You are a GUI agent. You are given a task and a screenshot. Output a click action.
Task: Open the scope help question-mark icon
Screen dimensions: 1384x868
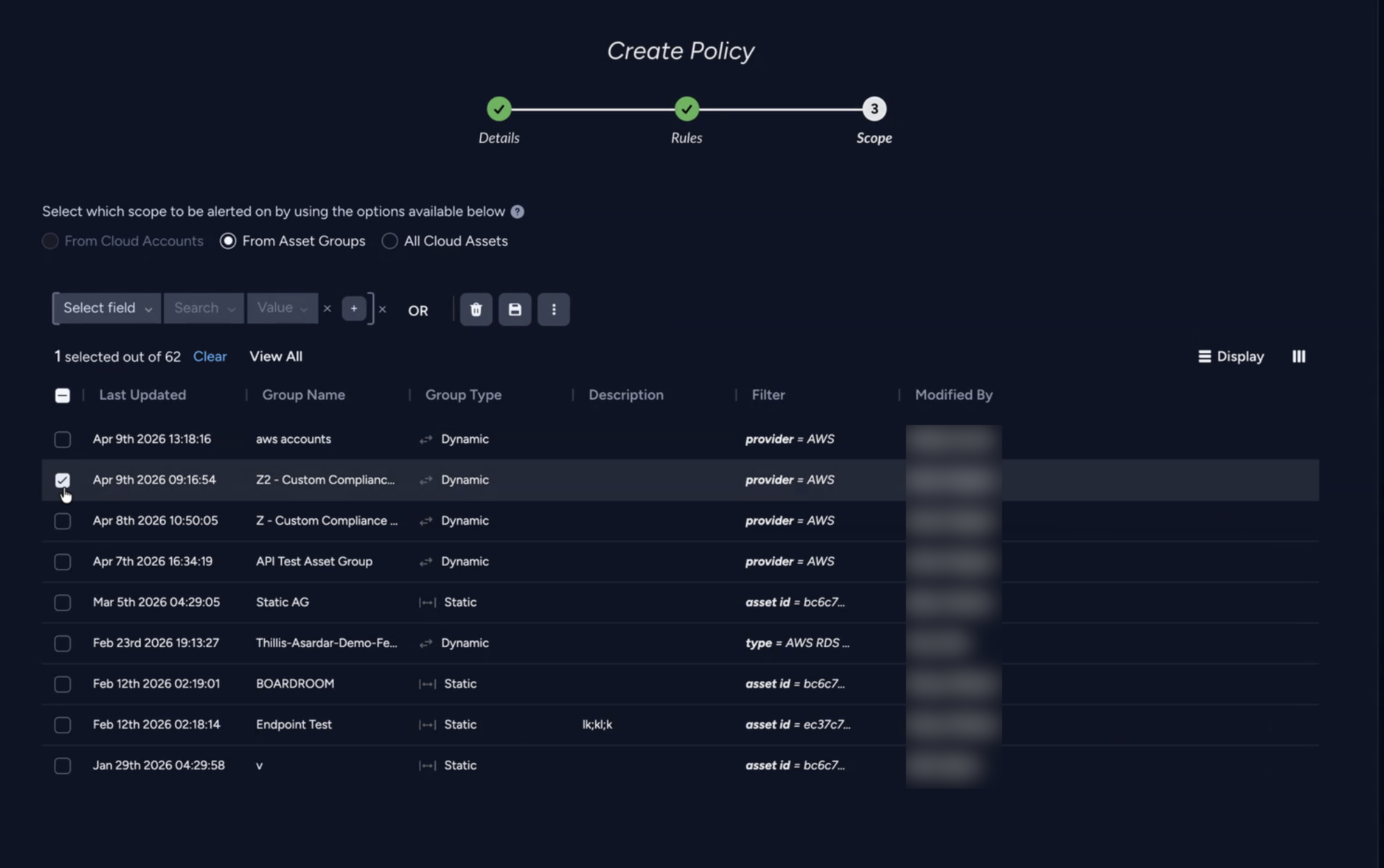pos(517,212)
